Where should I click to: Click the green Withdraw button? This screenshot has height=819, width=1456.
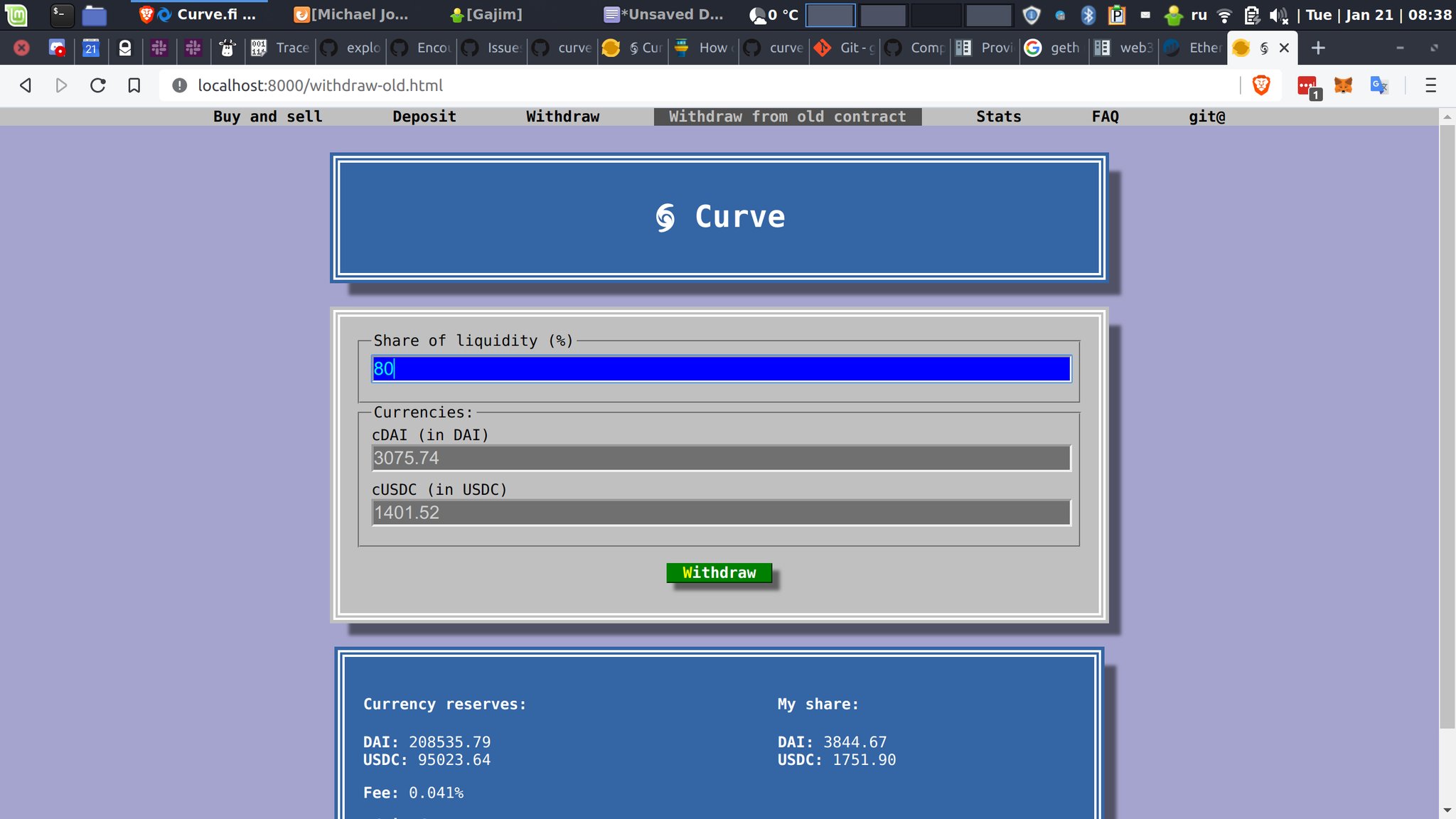[719, 573]
